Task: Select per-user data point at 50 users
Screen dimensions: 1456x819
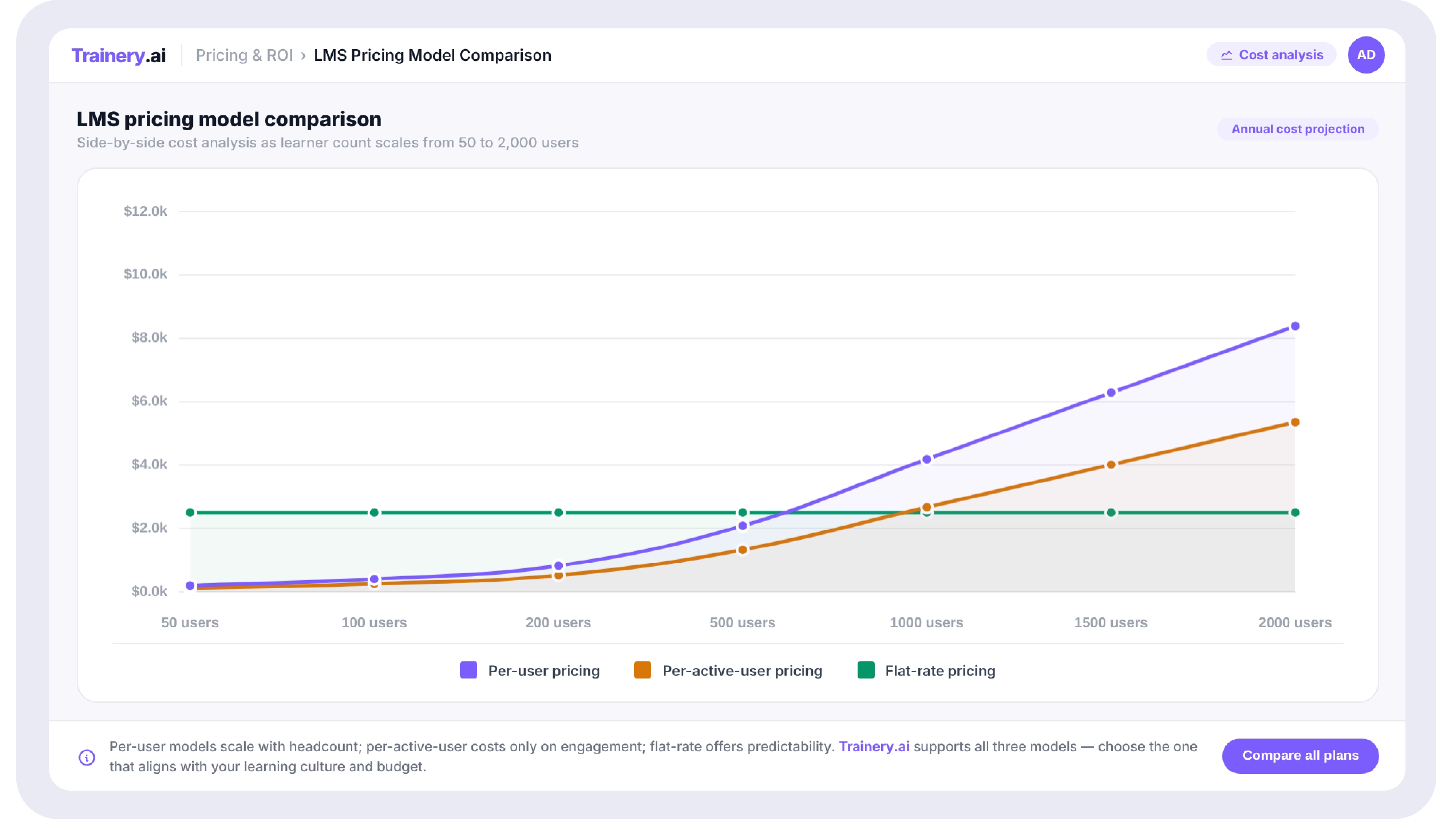Action: 190,586
